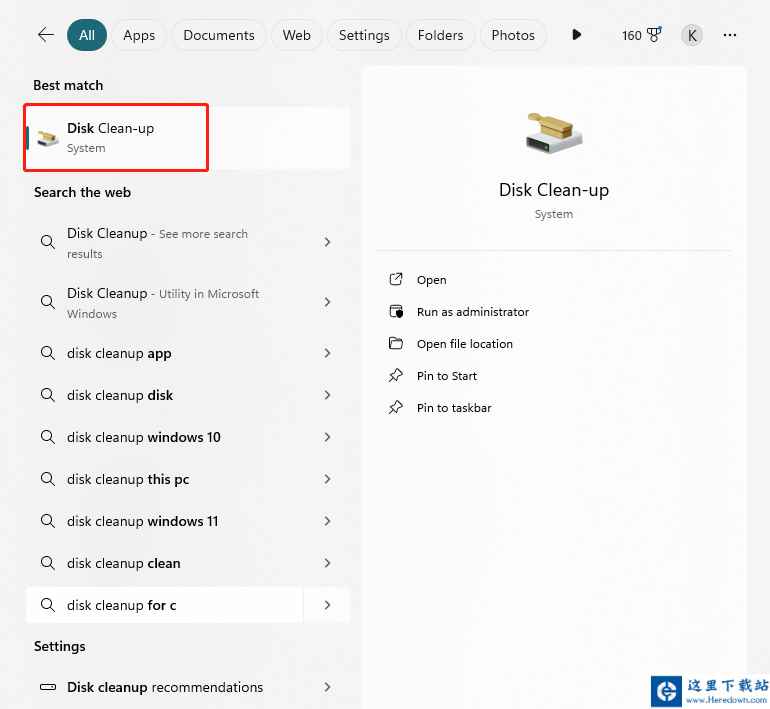Screen dimensions: 770x709
Task: Select Pin to taskbar
Action: (454, 408)
